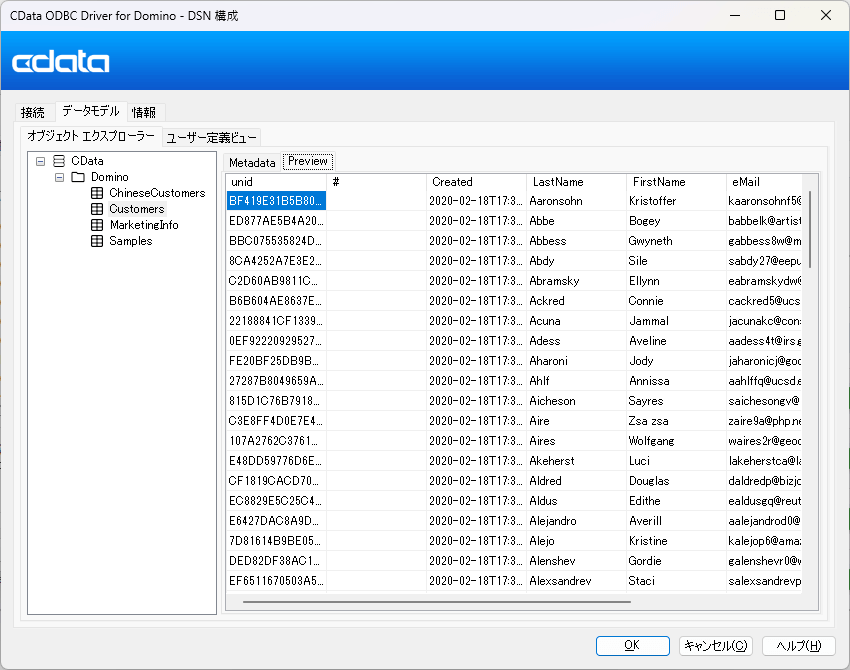Select the cell ED877AE5B4A20...
The width and height of the screenshot is (850, 670).
(x=276, y=221)
